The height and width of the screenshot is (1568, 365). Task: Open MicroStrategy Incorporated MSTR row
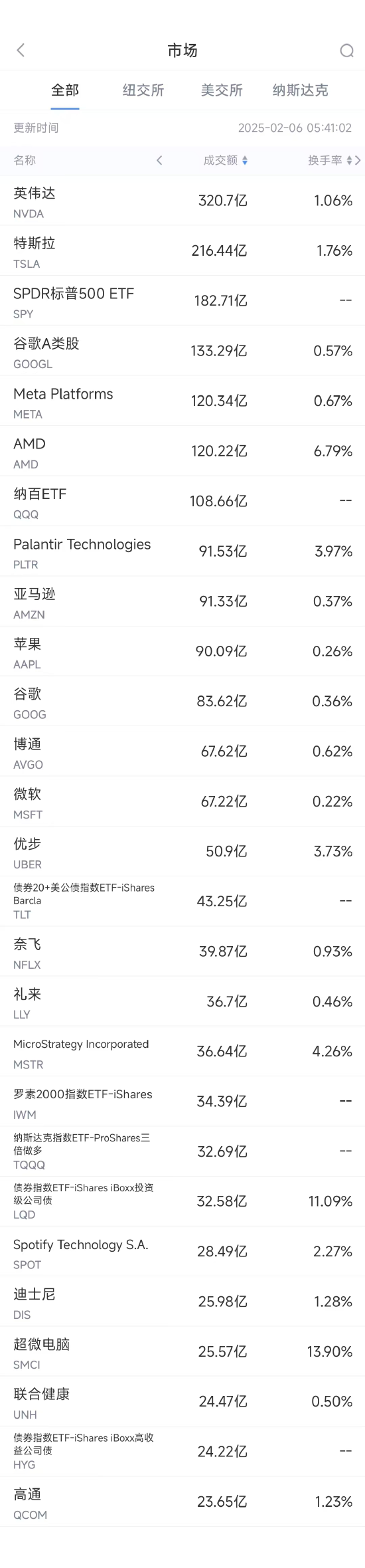point(183,1051)
